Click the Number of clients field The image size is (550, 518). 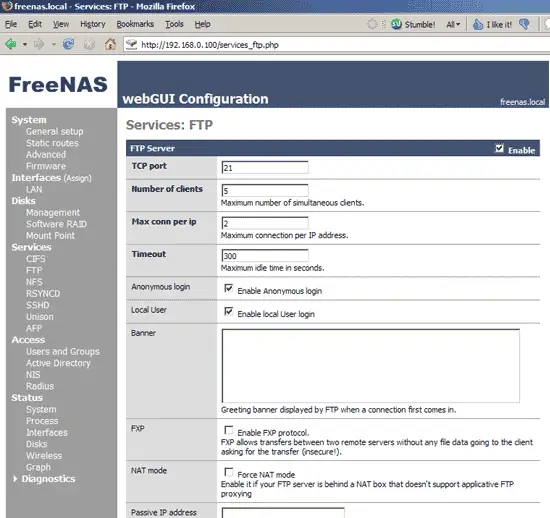tap(265, 190)
